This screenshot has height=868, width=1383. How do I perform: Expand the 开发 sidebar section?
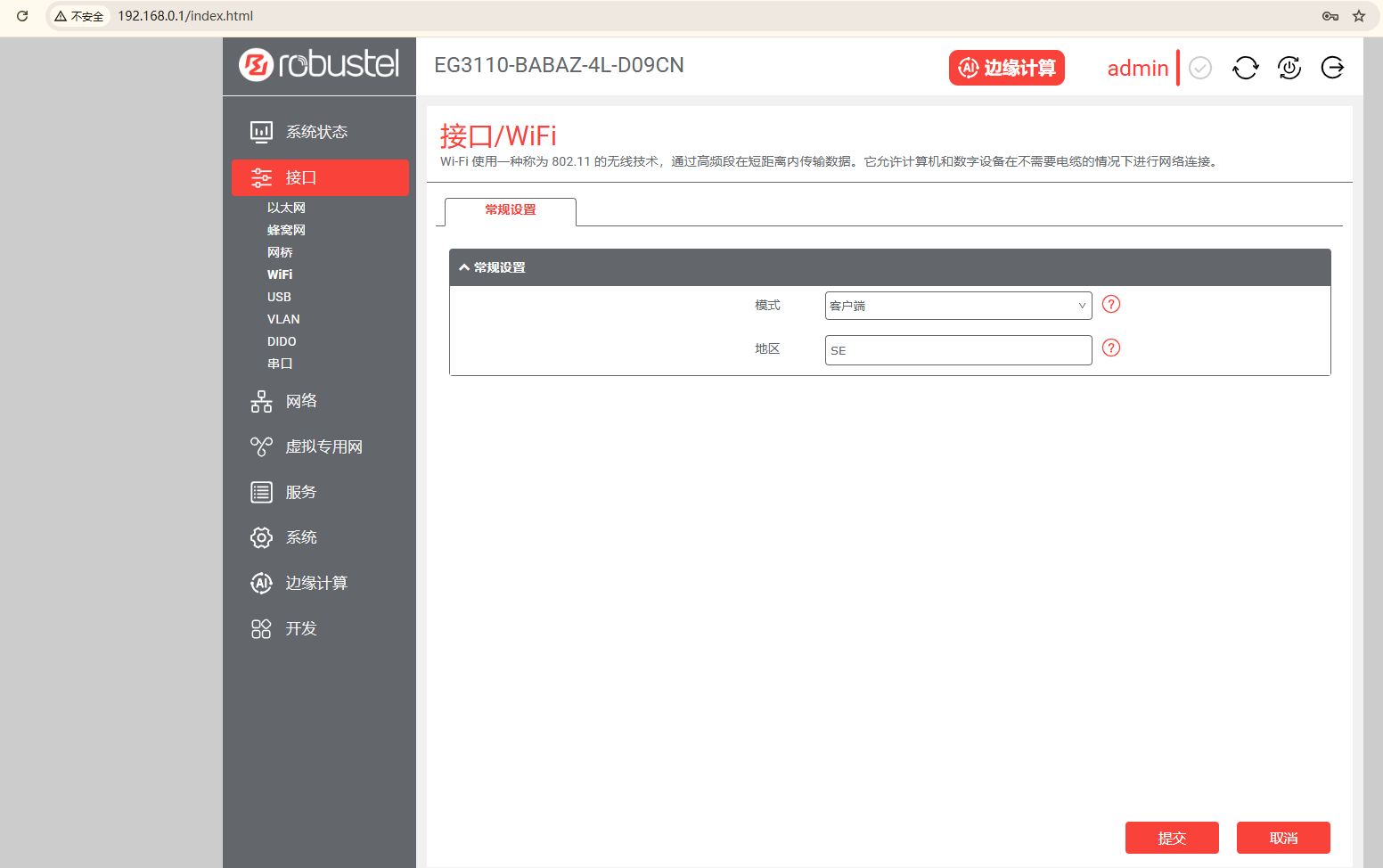(x=320, y=628)
